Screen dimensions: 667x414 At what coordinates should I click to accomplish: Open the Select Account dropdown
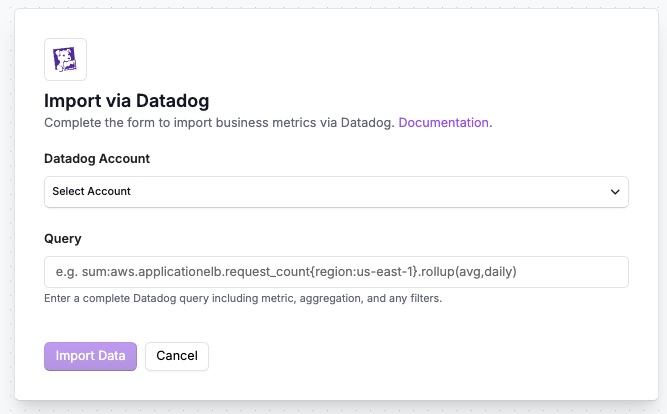coord(336,191)
